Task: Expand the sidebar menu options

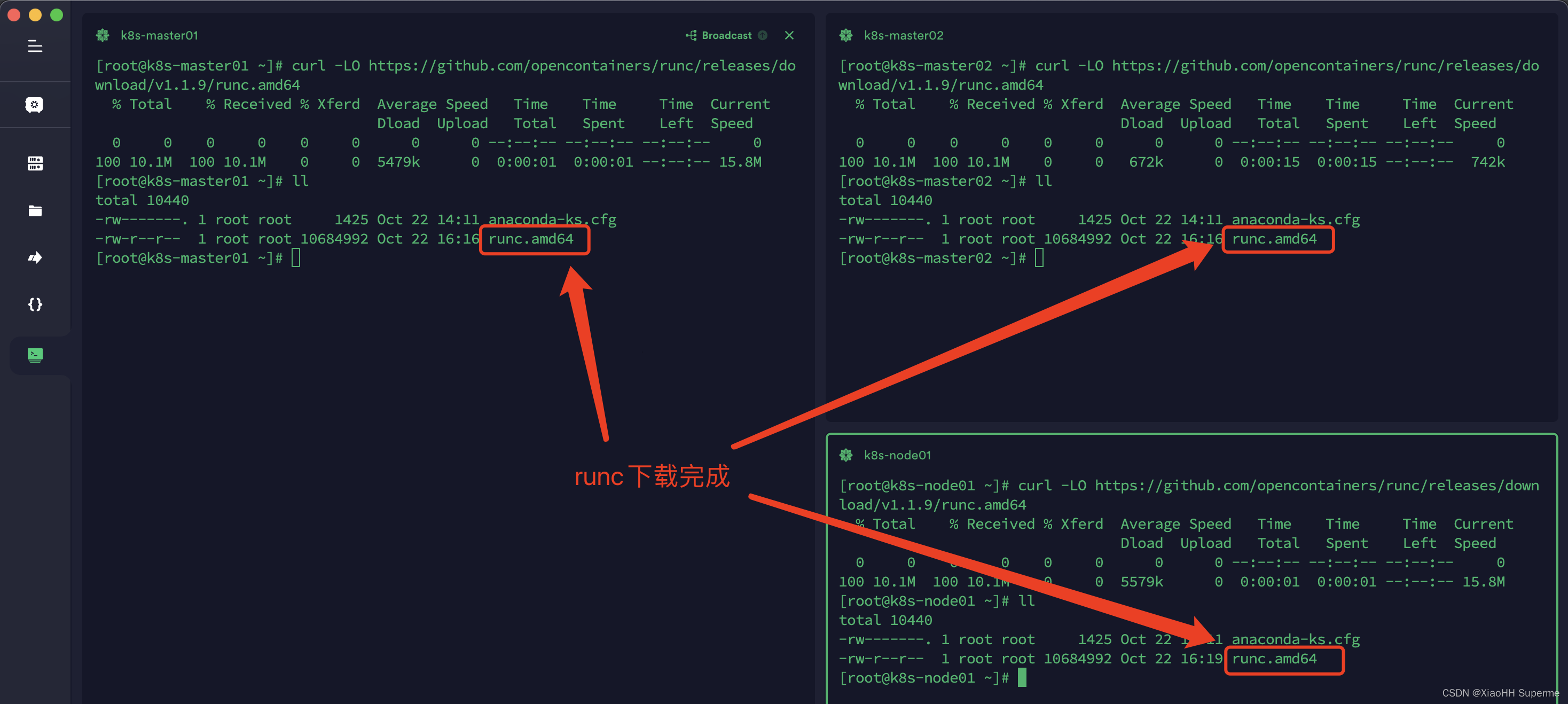Action: tap(35, 46)
